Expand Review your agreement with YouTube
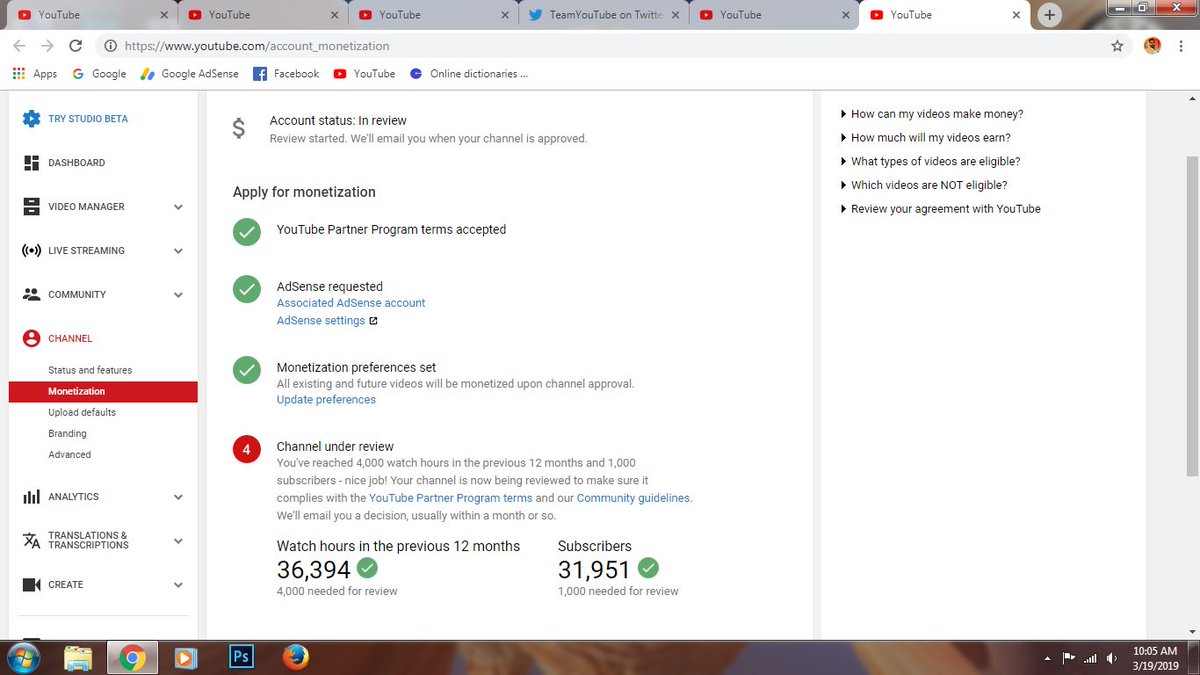The width and height of the screenshot is (1200, 675). pyautogui.click(x=941, y=209)
